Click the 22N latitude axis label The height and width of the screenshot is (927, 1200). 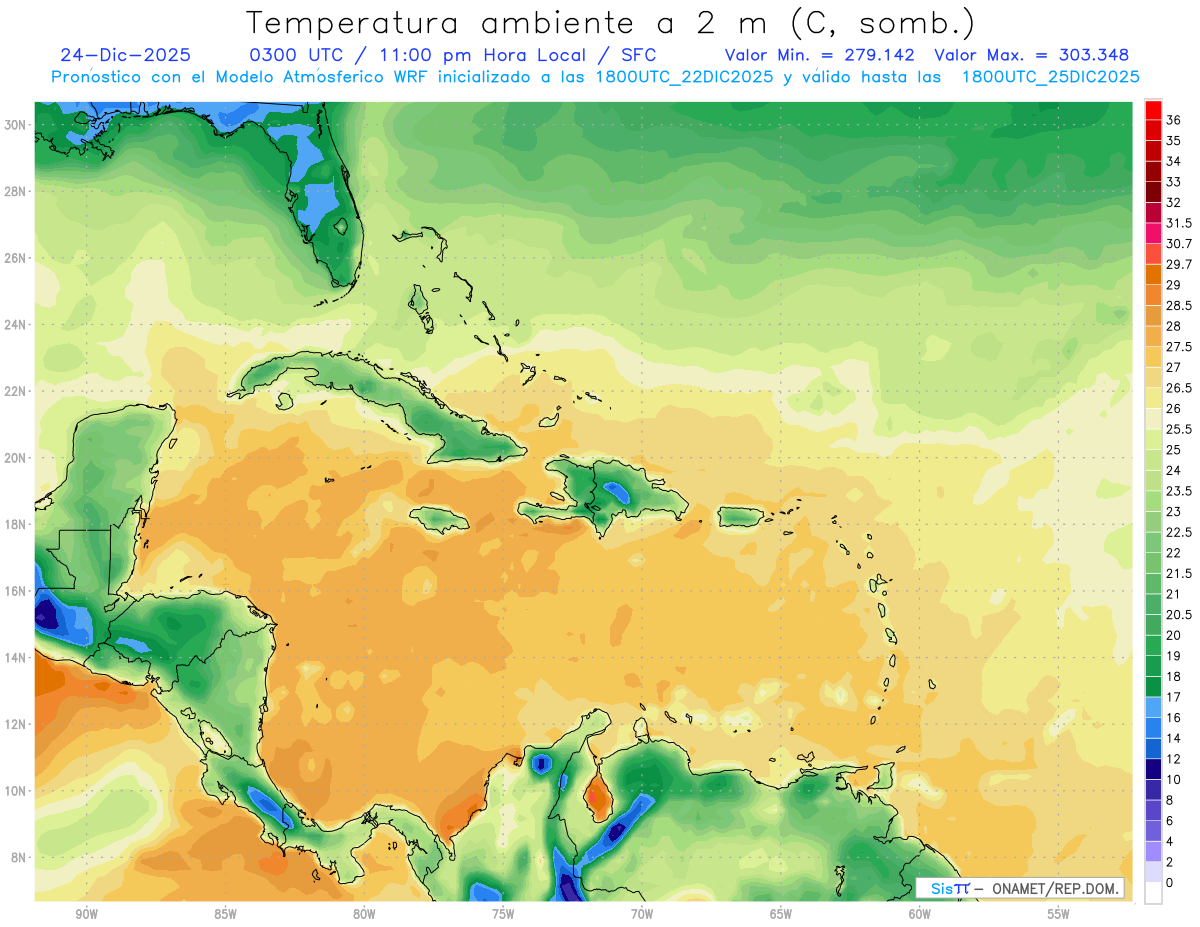point(15,391)
